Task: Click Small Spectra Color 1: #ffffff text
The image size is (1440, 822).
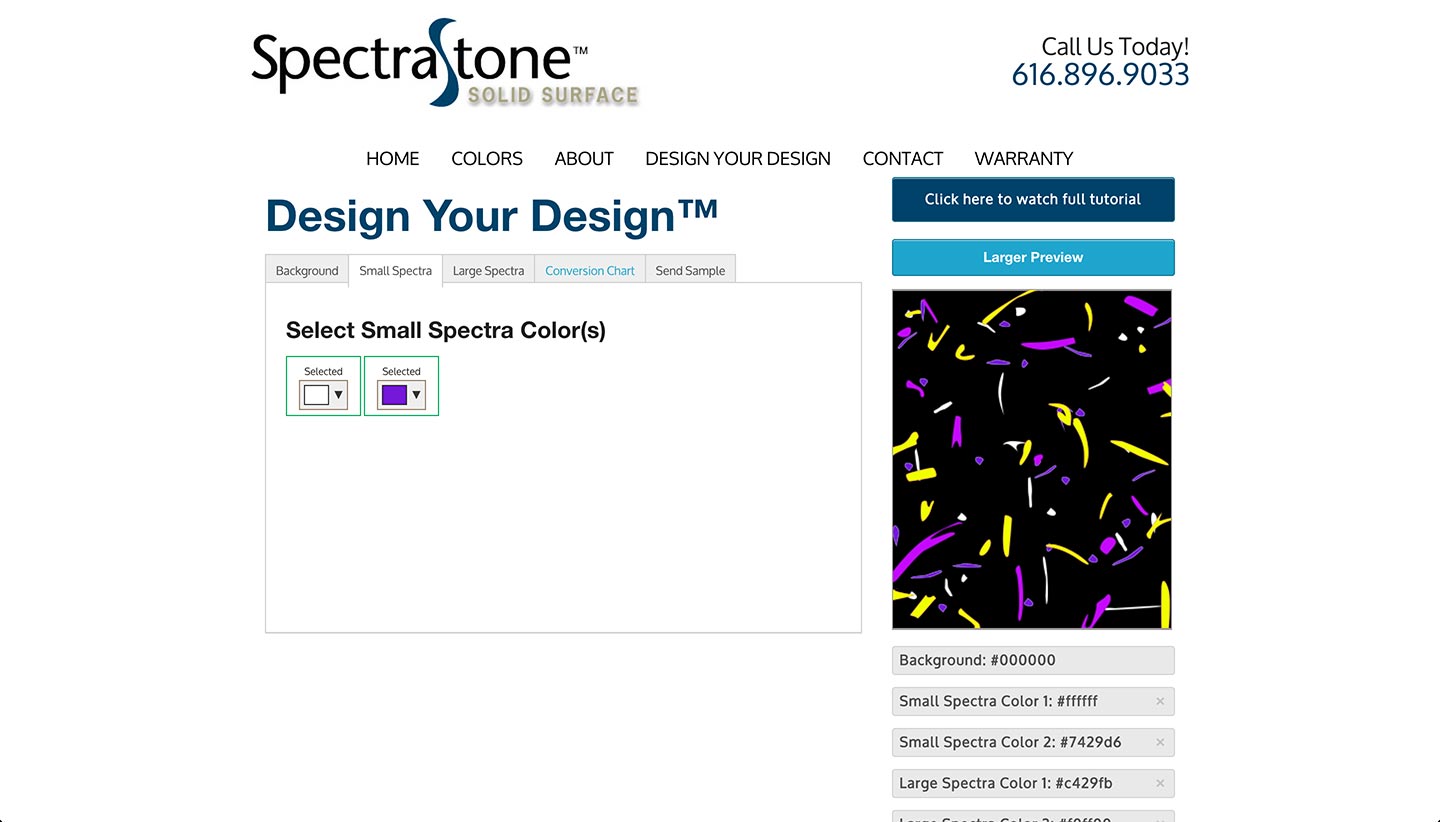Action: [998, 701]
